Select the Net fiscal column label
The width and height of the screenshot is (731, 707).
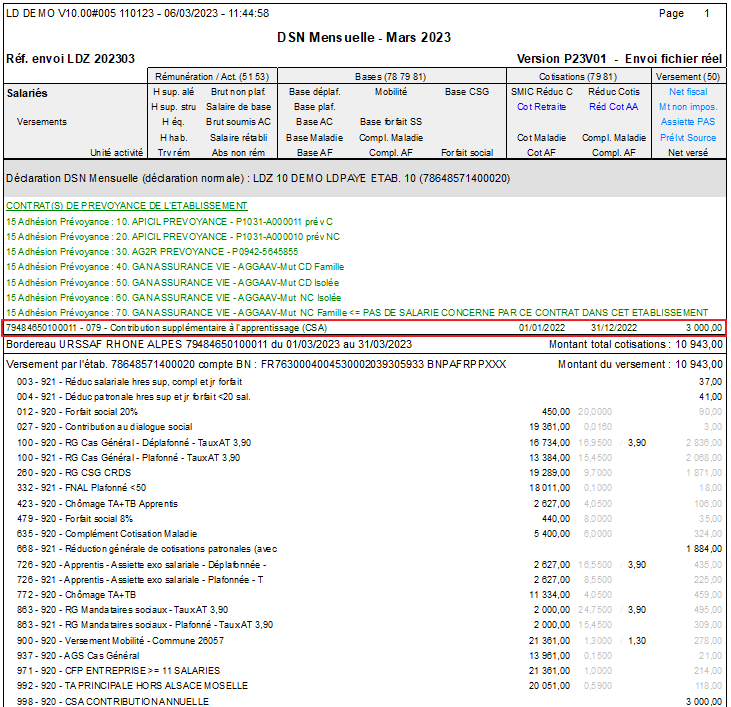688,92
